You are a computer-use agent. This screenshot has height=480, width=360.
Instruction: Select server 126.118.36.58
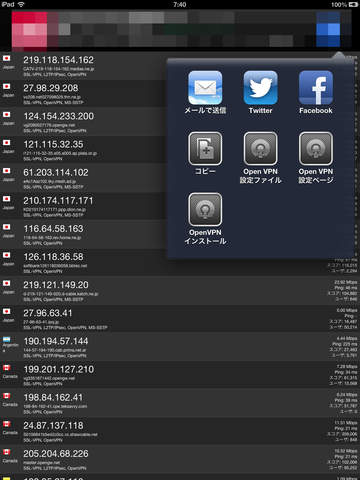[x=180, y=263]
